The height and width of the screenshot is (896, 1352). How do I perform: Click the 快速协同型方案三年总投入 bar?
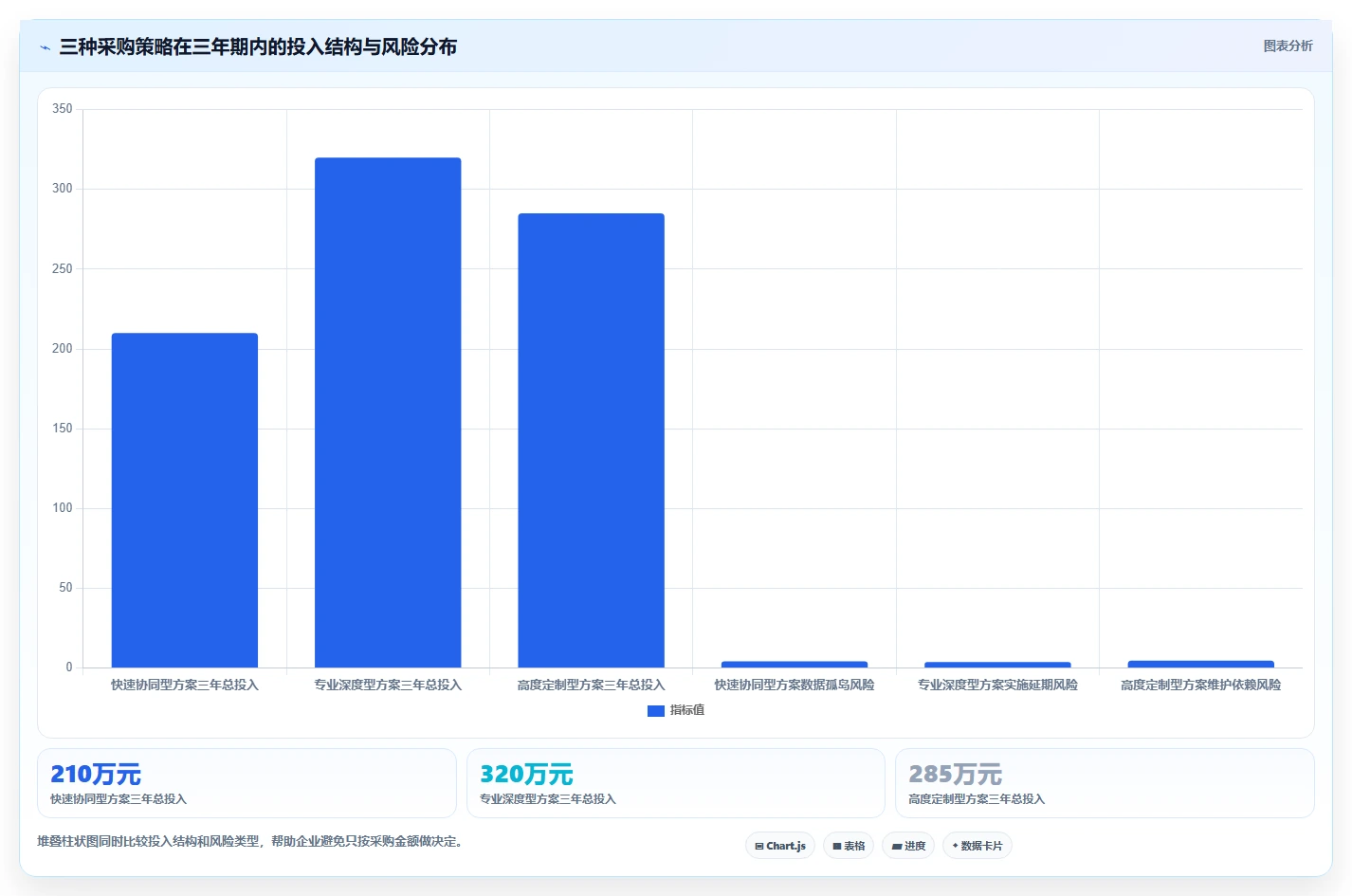[x=185, y=501]
